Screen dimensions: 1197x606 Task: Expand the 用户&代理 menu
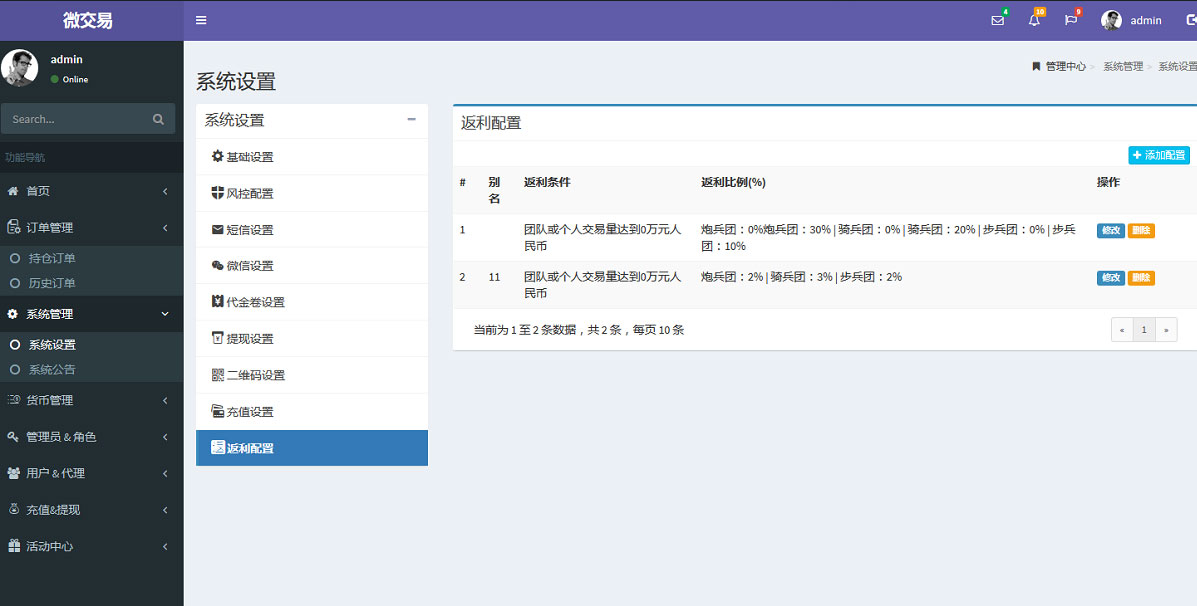[67, 473]
